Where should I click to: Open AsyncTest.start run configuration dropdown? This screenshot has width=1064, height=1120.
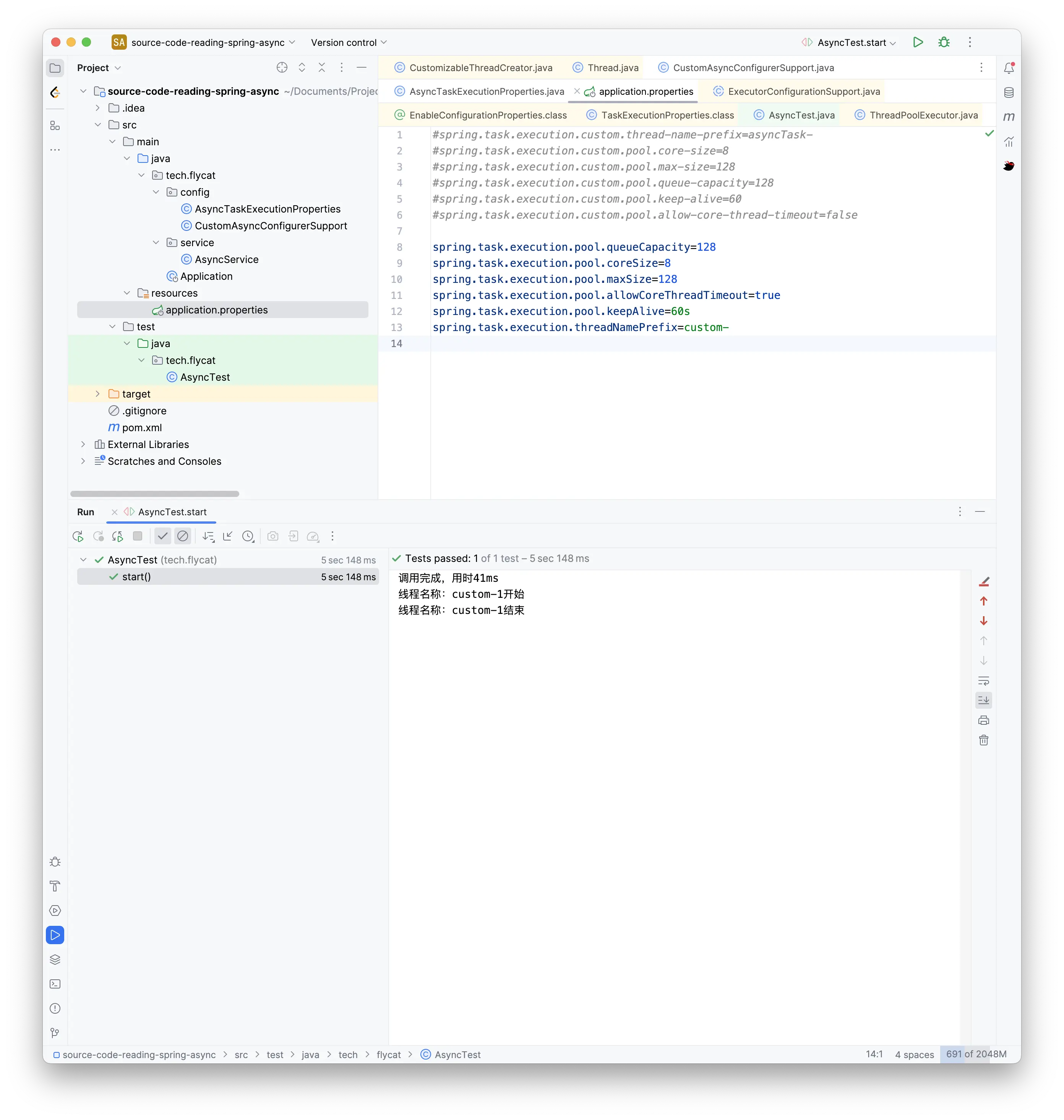(x=848, y=42)
